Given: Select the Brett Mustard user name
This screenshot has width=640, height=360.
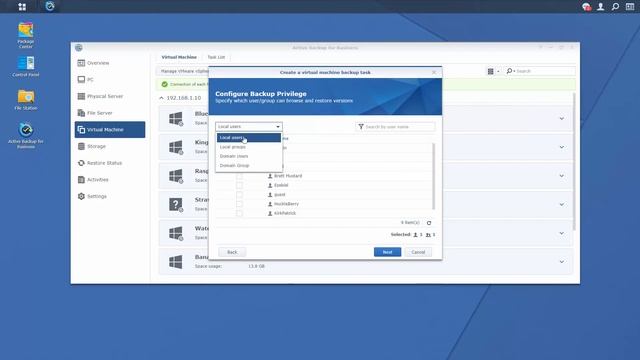Looking at the screenshot, I should [288, 176].
